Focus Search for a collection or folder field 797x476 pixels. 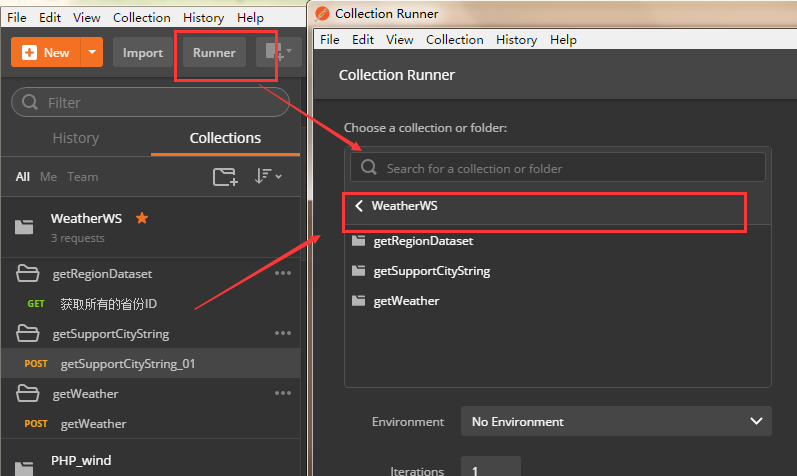pyautogui.click(x=558, y=167)
